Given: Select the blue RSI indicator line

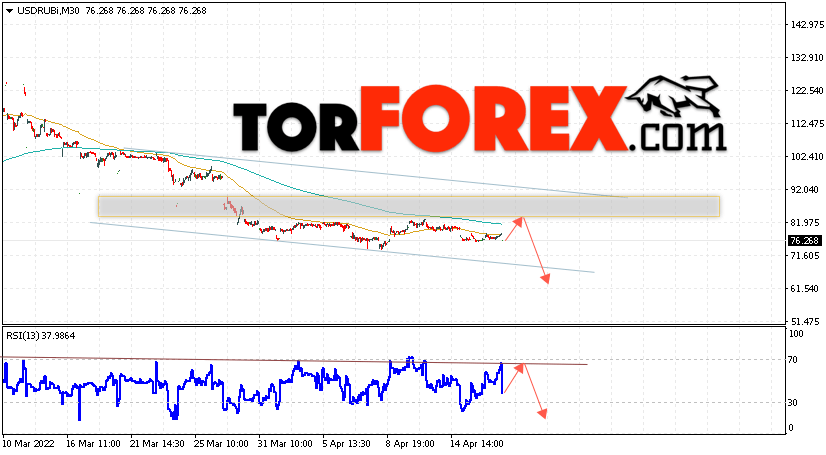Looking at the screenshot, I should [253, 389].
